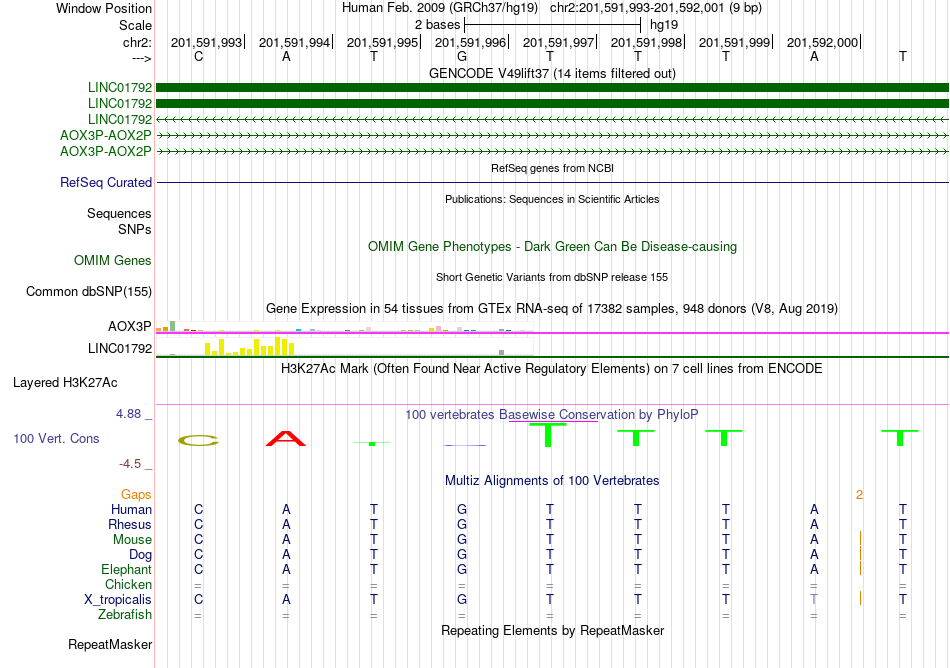Click the Sequences track label
Viewport: 950px width, 668px height.
(119, 213)
